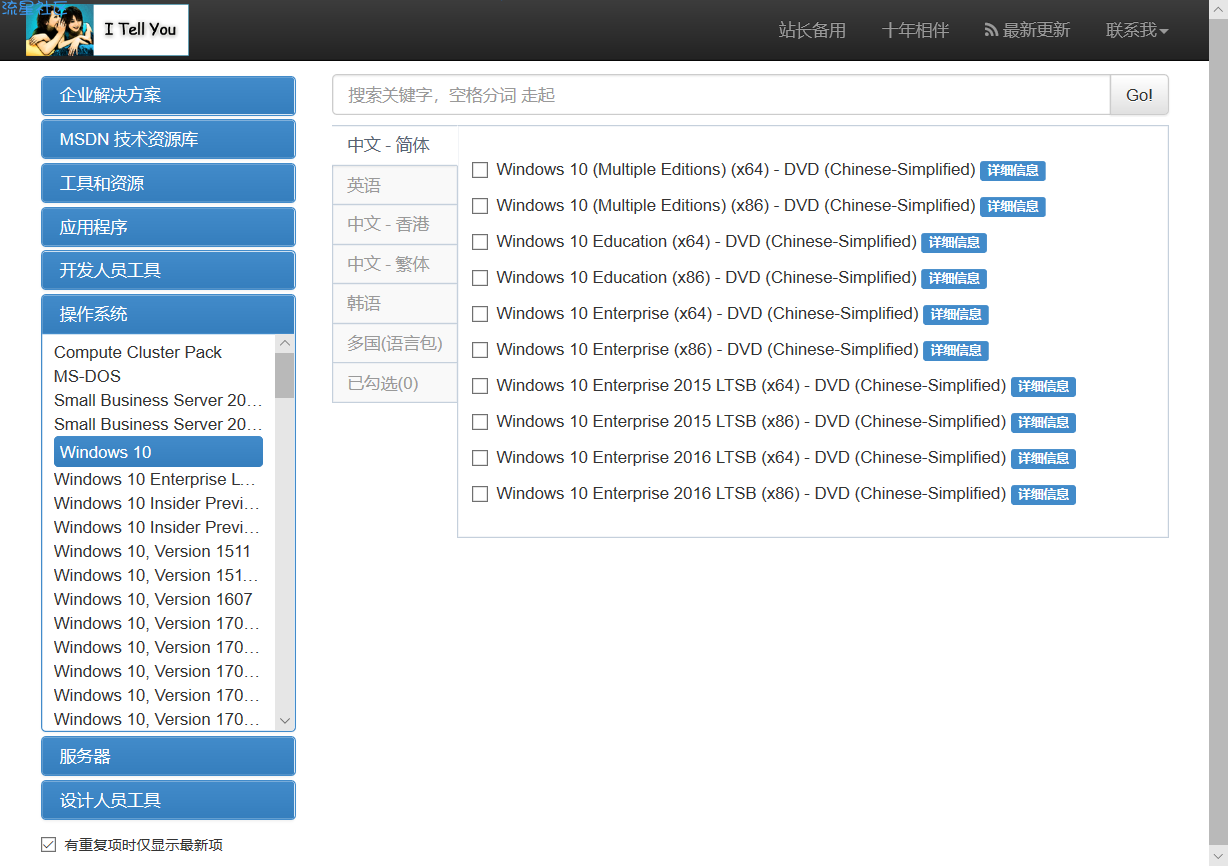The width and height of the screenshot is (1228, 866).
Task: Check Windows 10 Enterprise x64 checkbox
Action: pyautogui.click(x=480, y=314)
